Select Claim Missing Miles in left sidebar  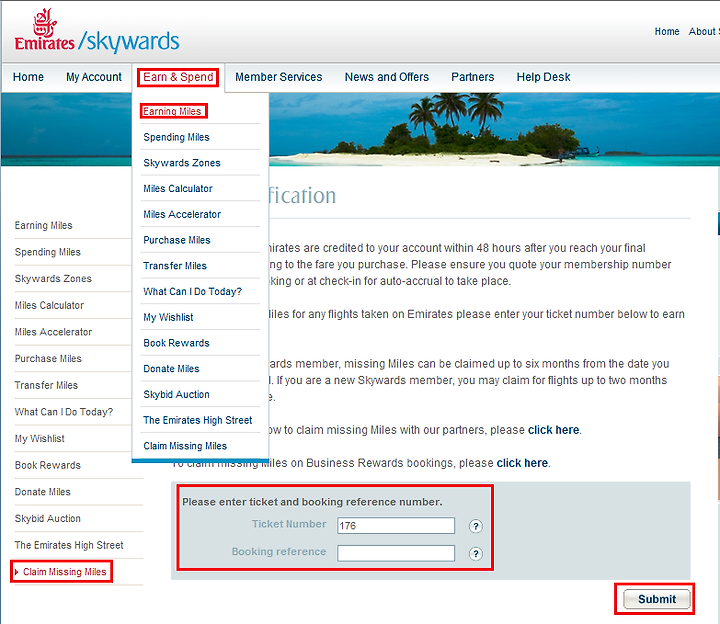click(65, 572)
